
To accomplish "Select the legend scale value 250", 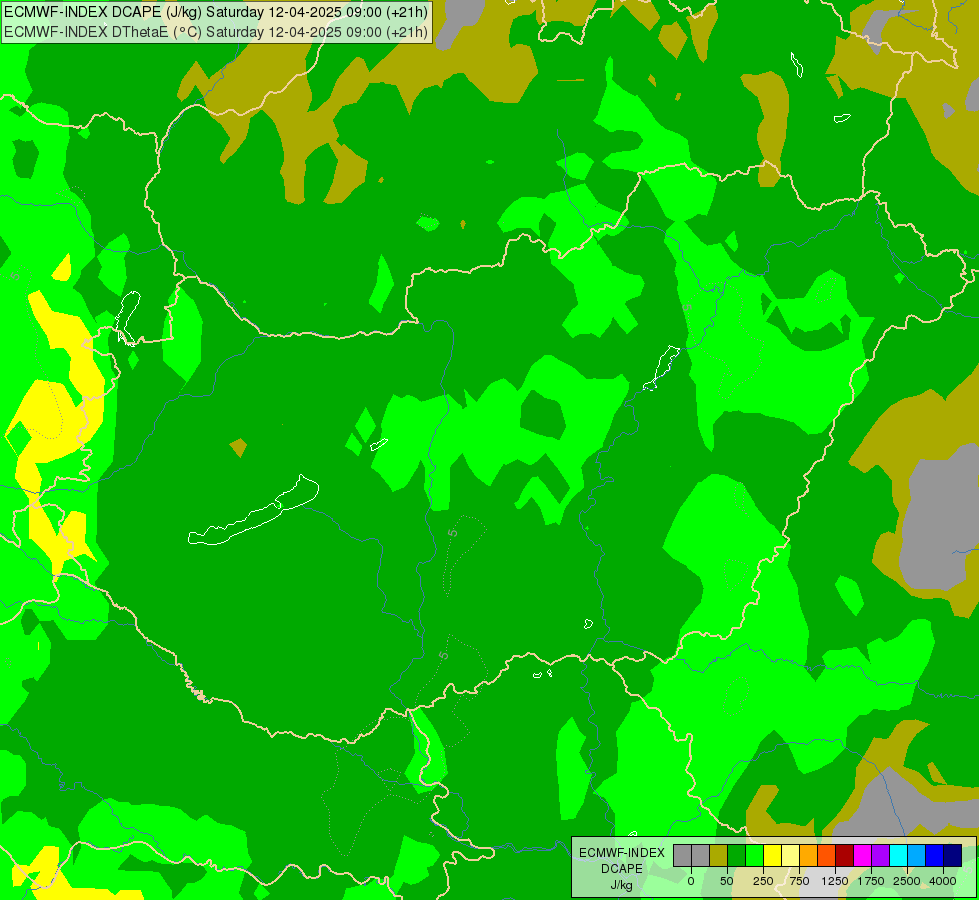I will pos(763,881).
